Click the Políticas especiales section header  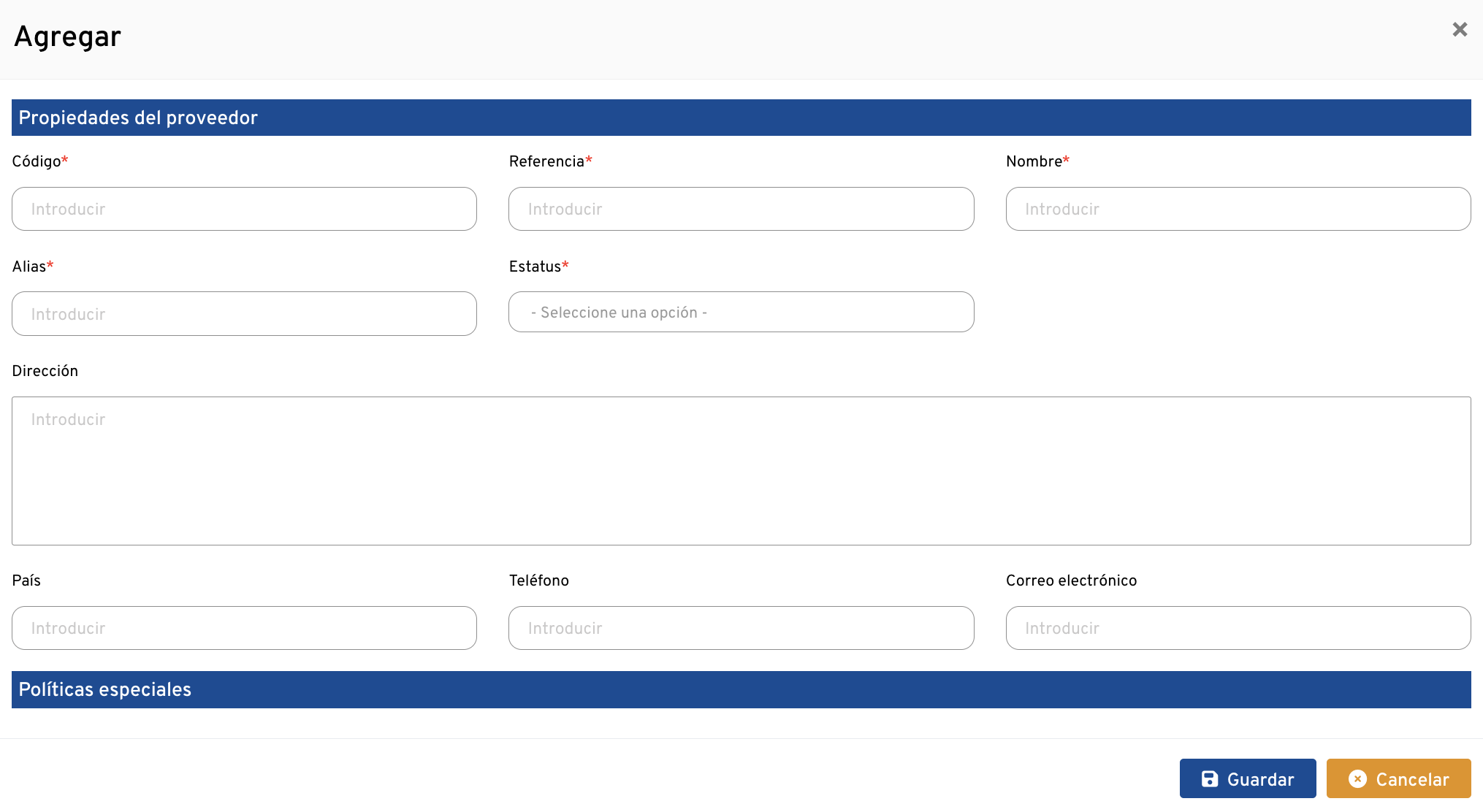pos(105,689)
